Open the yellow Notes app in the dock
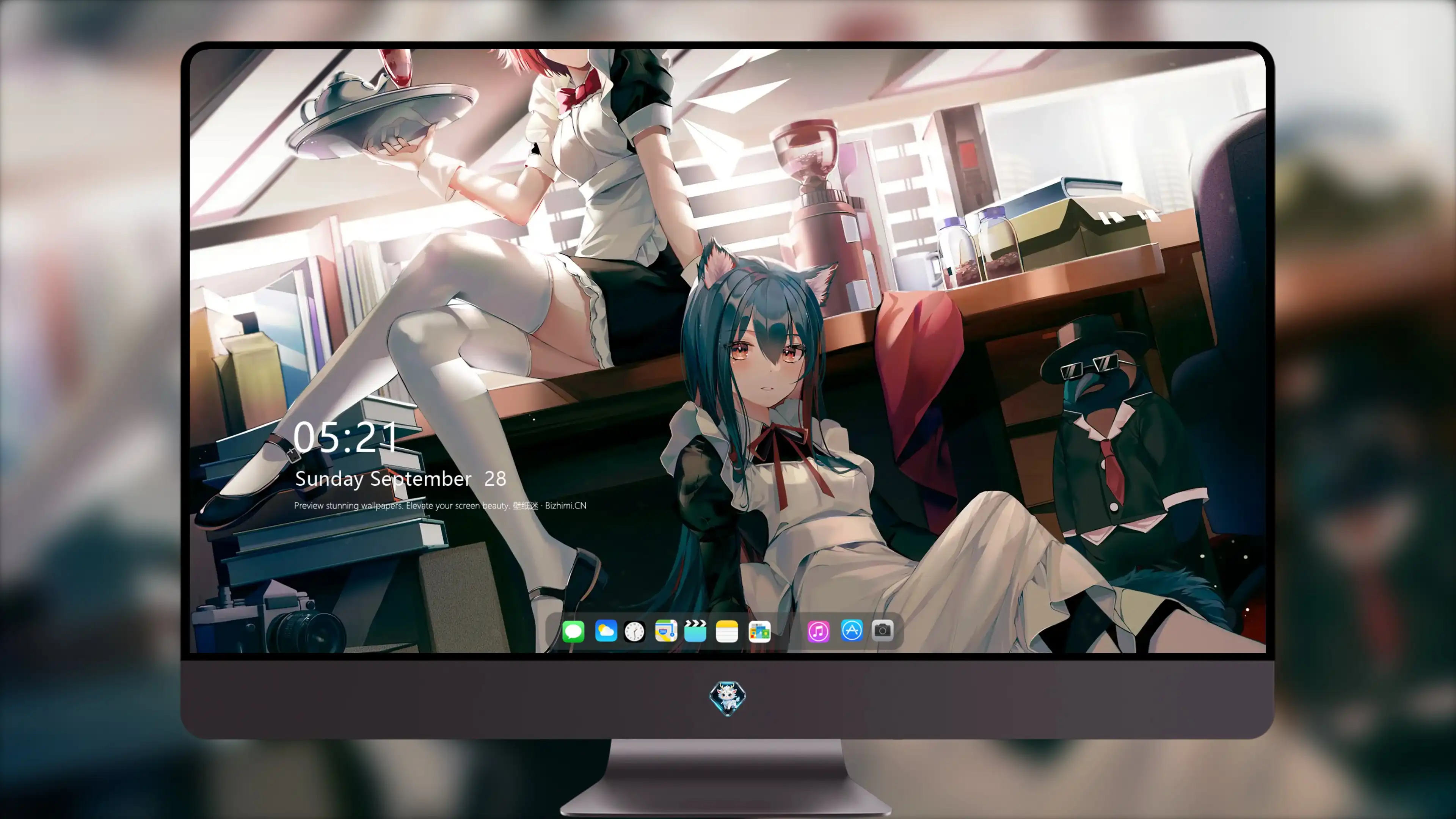Screen dimensions: 1456x819 [727, 631]
